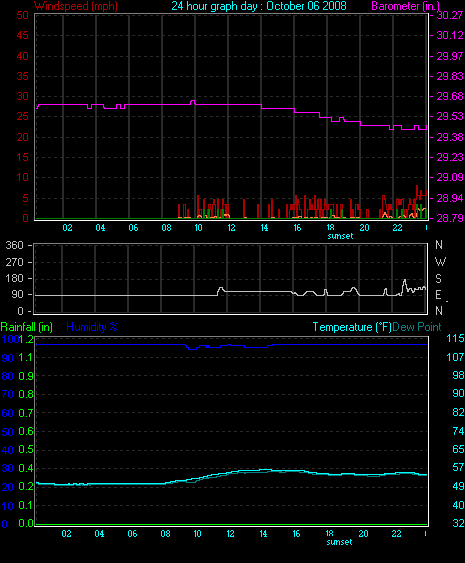The image size is (465, 563).
Task: Click the green 'Rainfall (in)' label
Action: tap(27, 327)
